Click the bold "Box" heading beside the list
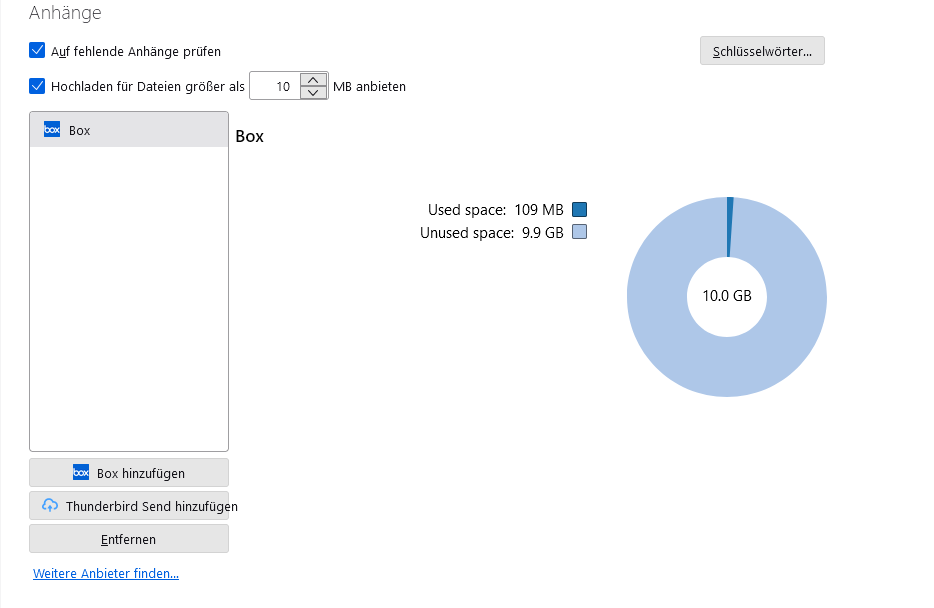The image size is (934, 608). pos(250,136)
